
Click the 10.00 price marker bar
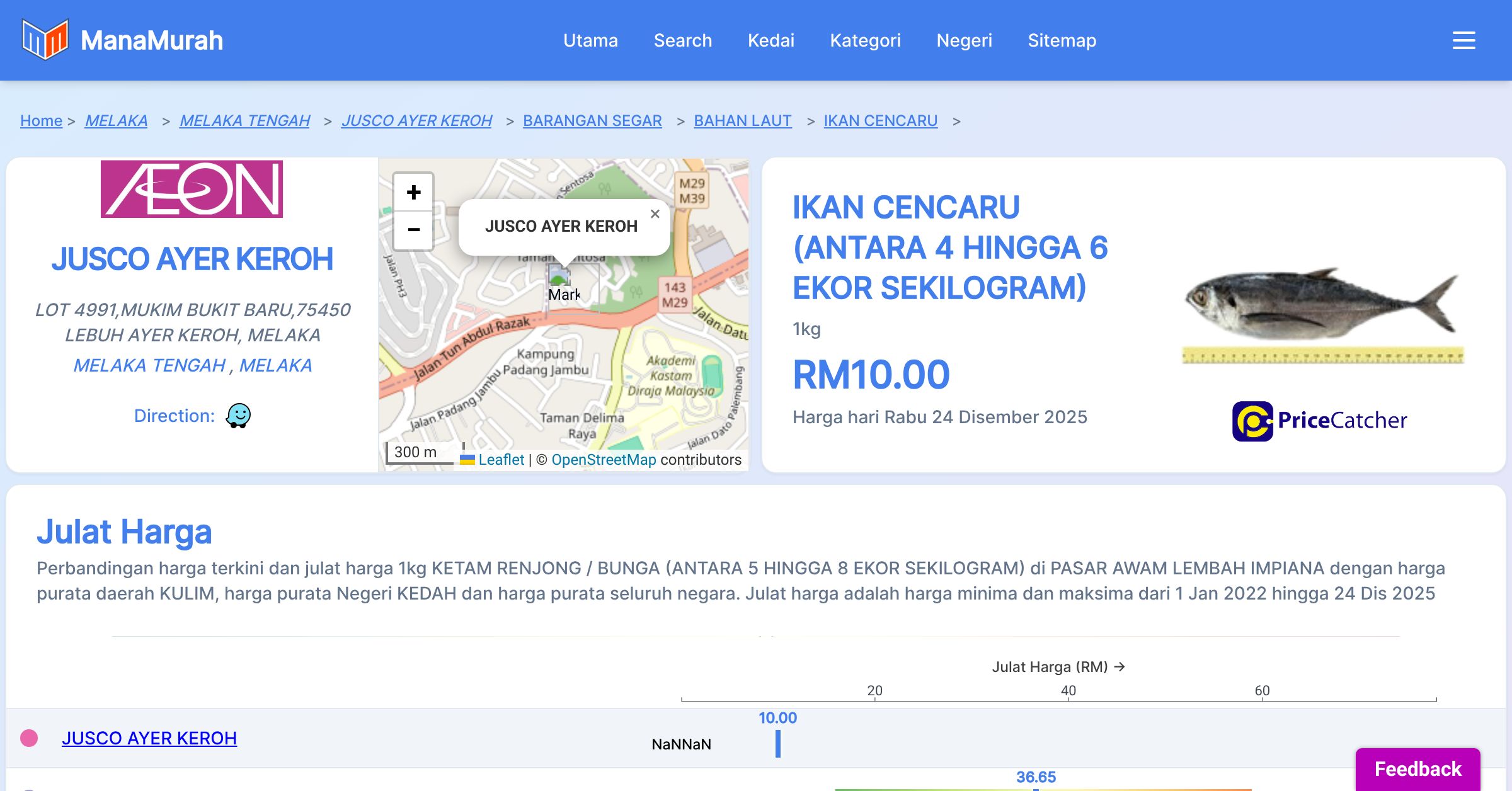click(778, 743)
